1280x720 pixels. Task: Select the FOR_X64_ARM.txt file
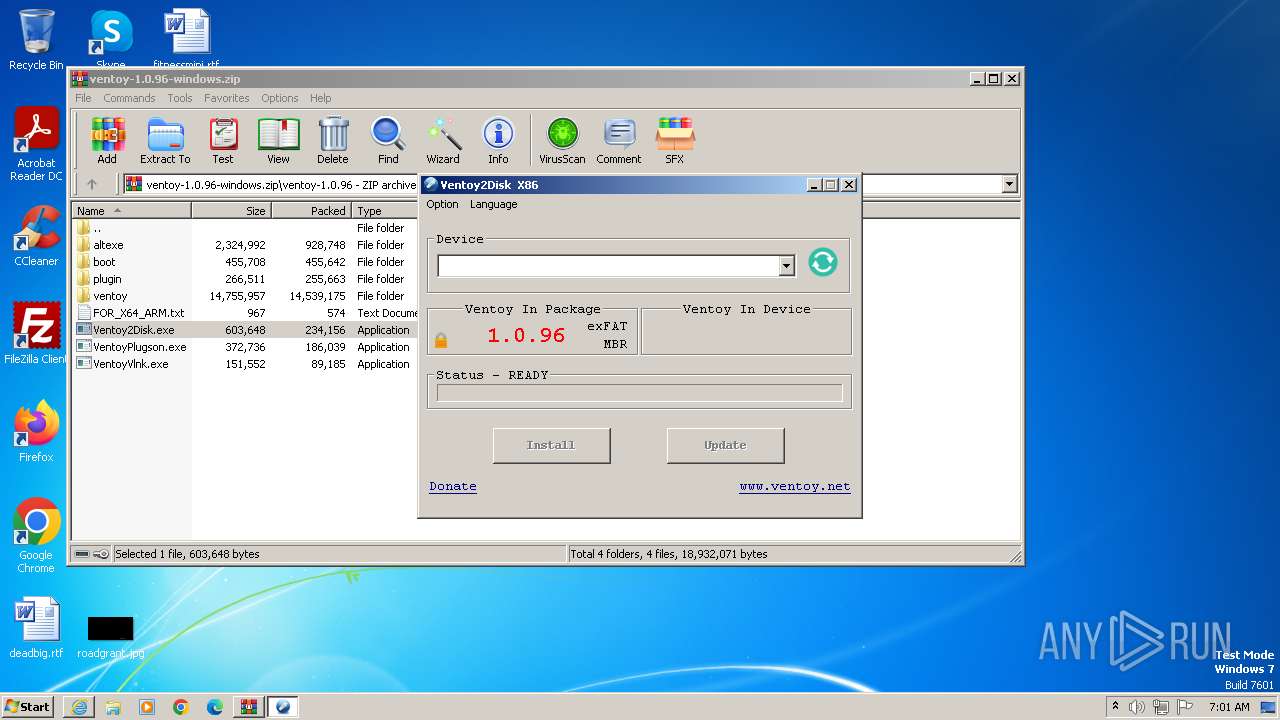coord(245,313)
